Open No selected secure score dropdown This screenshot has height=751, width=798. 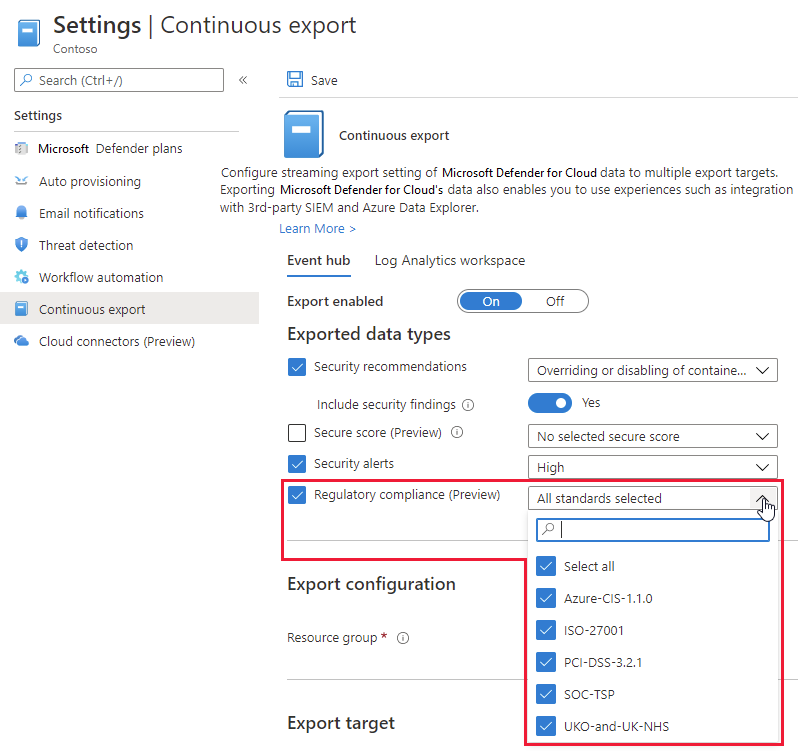(652, 436)
